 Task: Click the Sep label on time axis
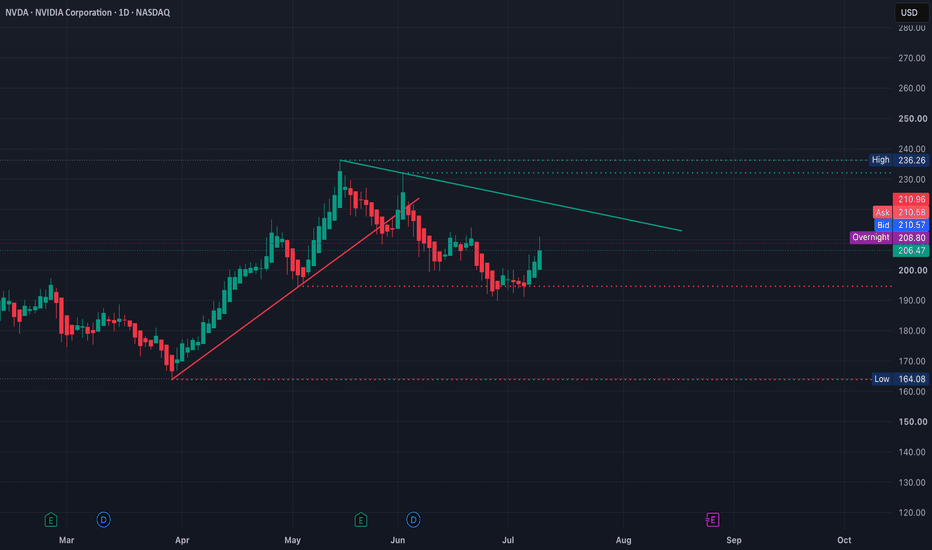(734, 540)
